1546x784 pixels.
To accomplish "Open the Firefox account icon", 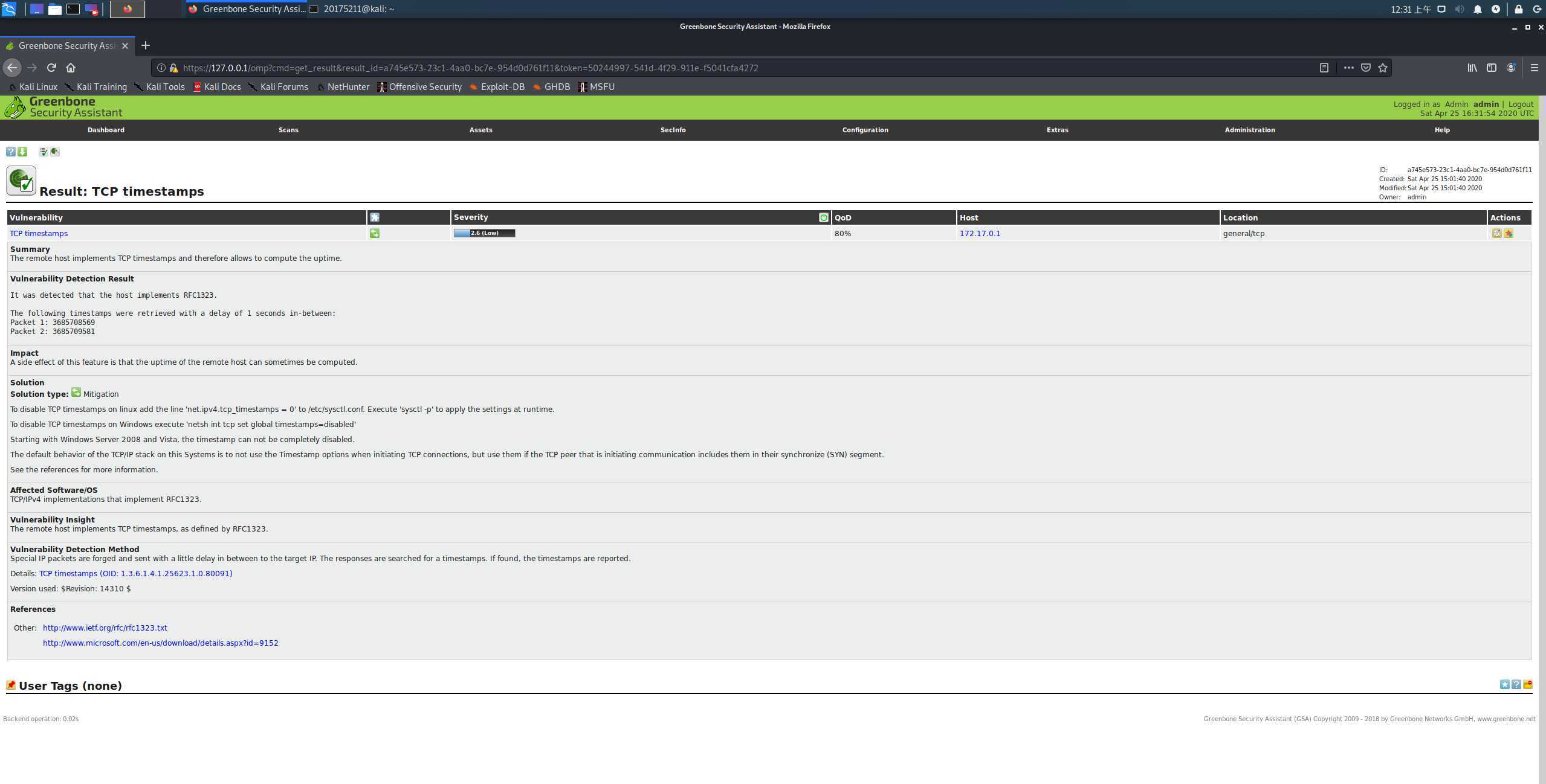I will click(x=1510, y=68).
